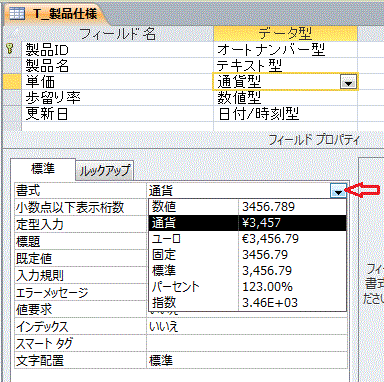Viewport: 384px width, 382px height.
Task: Choose the 固定 format option
Action: 247,255
